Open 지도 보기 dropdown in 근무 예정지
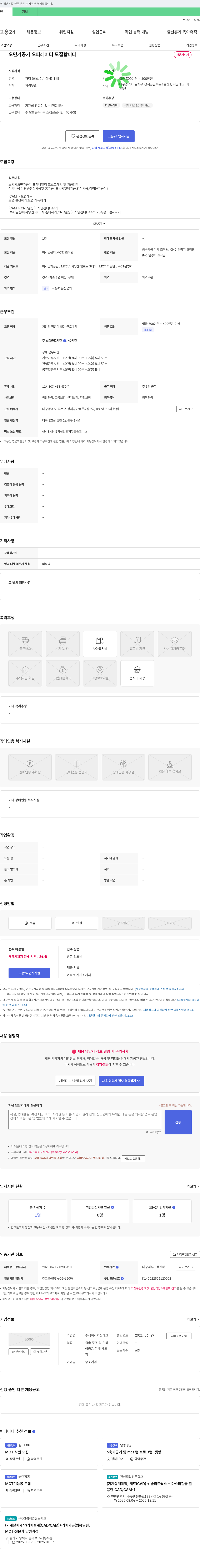The height and width of the screenshot is (1568, 200). (x=186, y=409)
